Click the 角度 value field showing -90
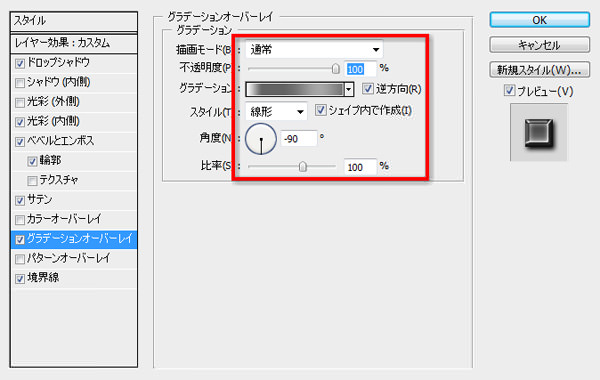 click(299, 139)
